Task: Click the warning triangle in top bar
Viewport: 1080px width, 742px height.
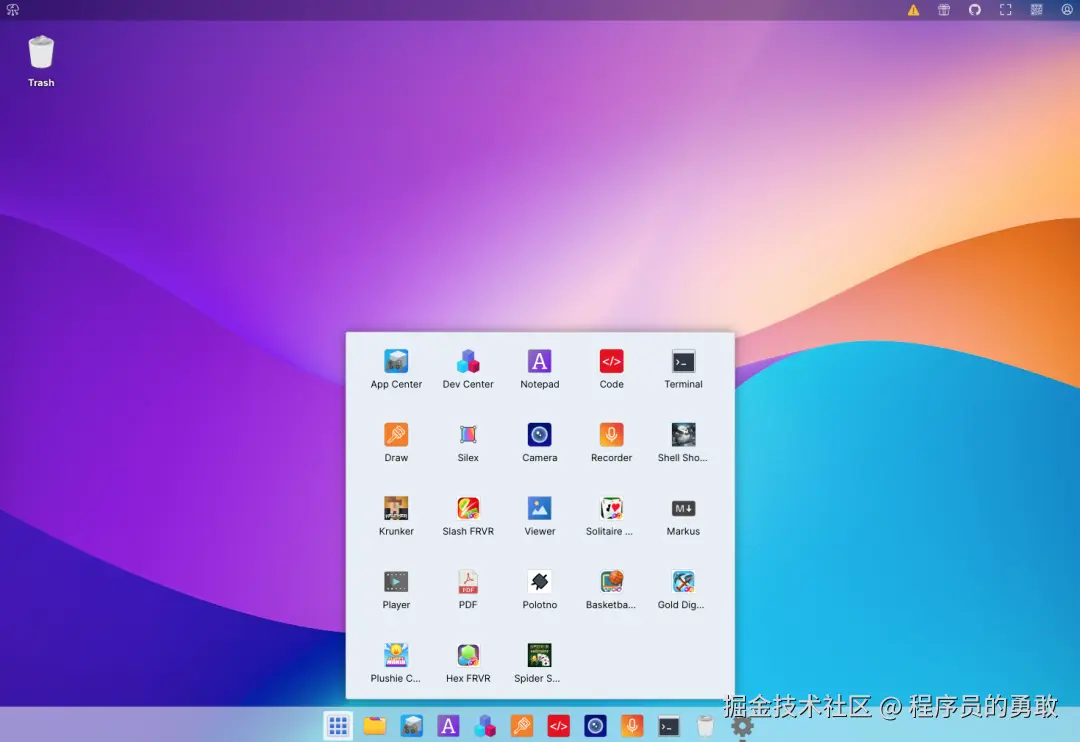Action: (x=913, y=10)
